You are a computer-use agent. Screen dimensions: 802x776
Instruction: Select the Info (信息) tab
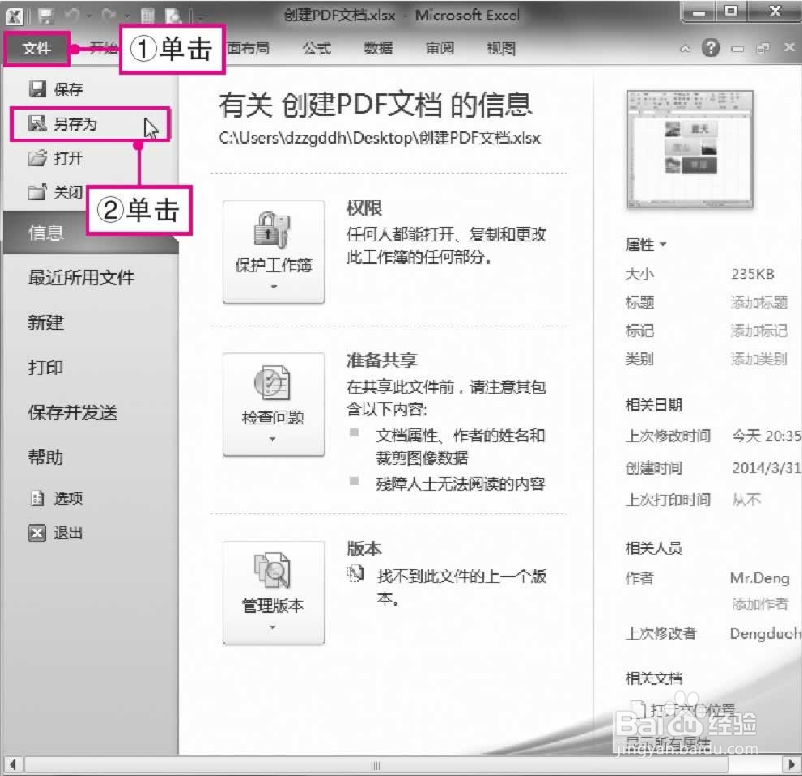tap(91, 233)
